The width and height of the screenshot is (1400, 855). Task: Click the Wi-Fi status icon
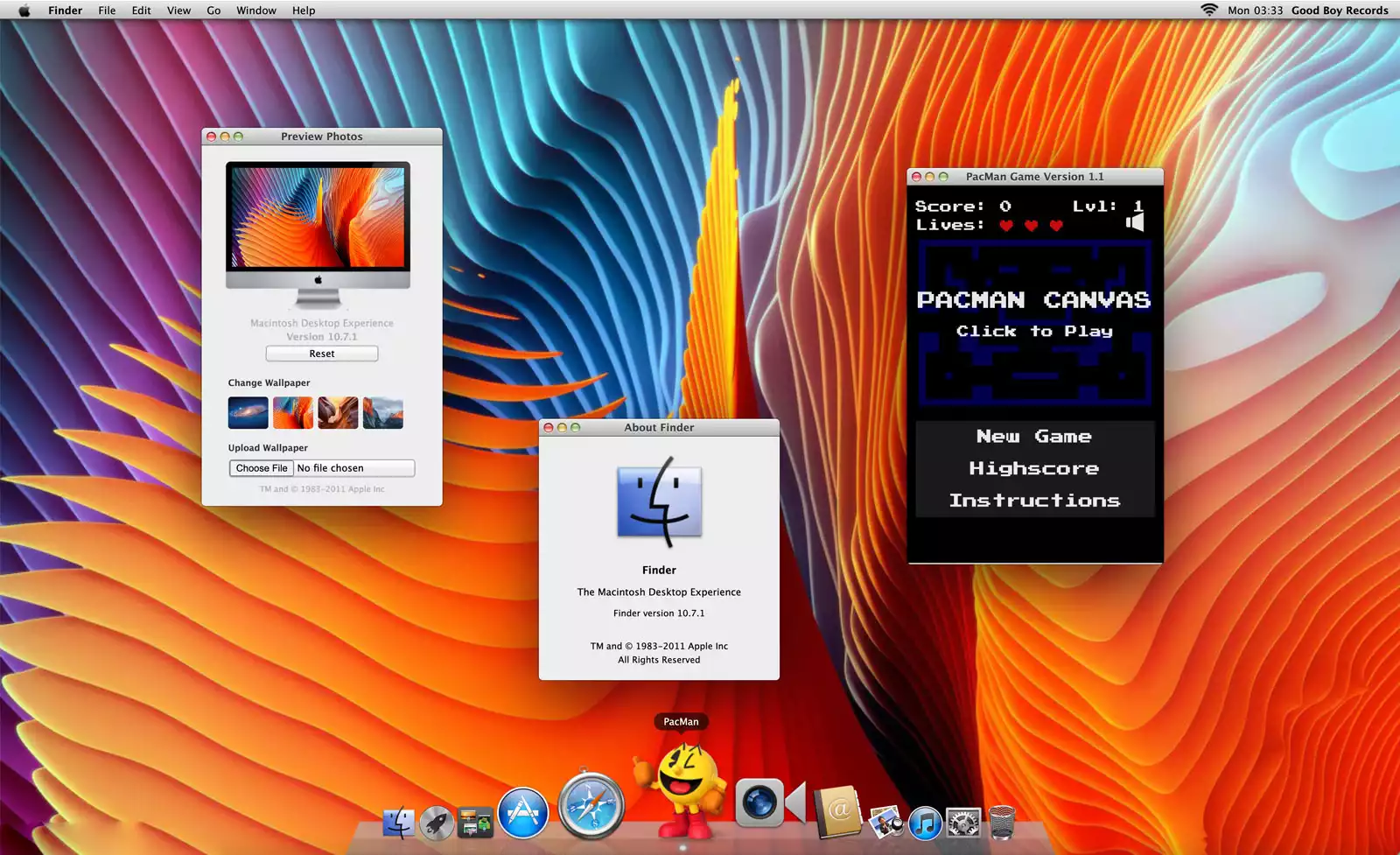pos(1209,11)
